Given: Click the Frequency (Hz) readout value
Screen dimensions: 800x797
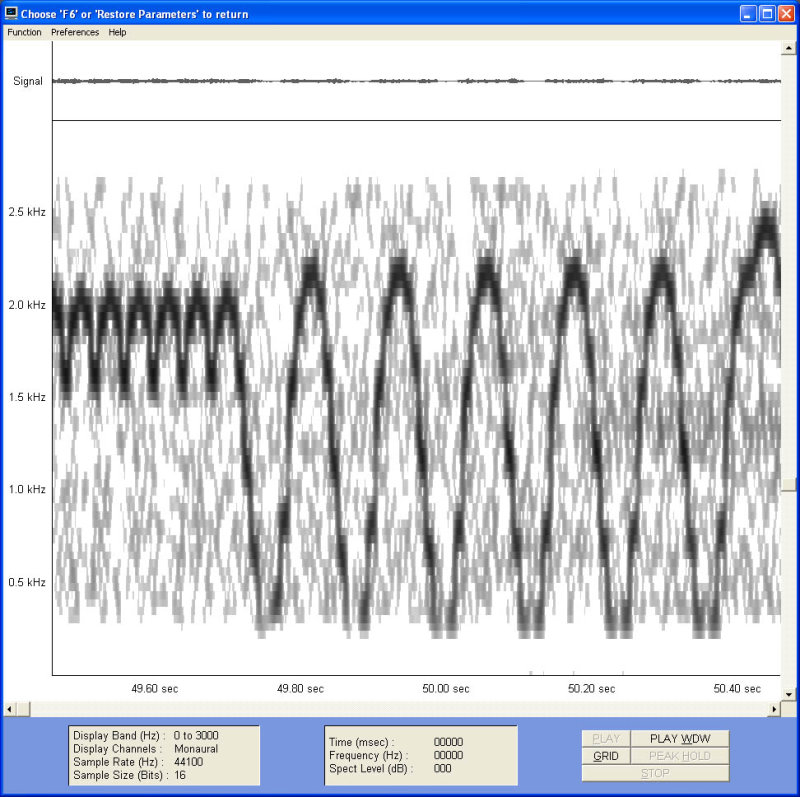Looking at the screenshot, I should tap(448, 755).
